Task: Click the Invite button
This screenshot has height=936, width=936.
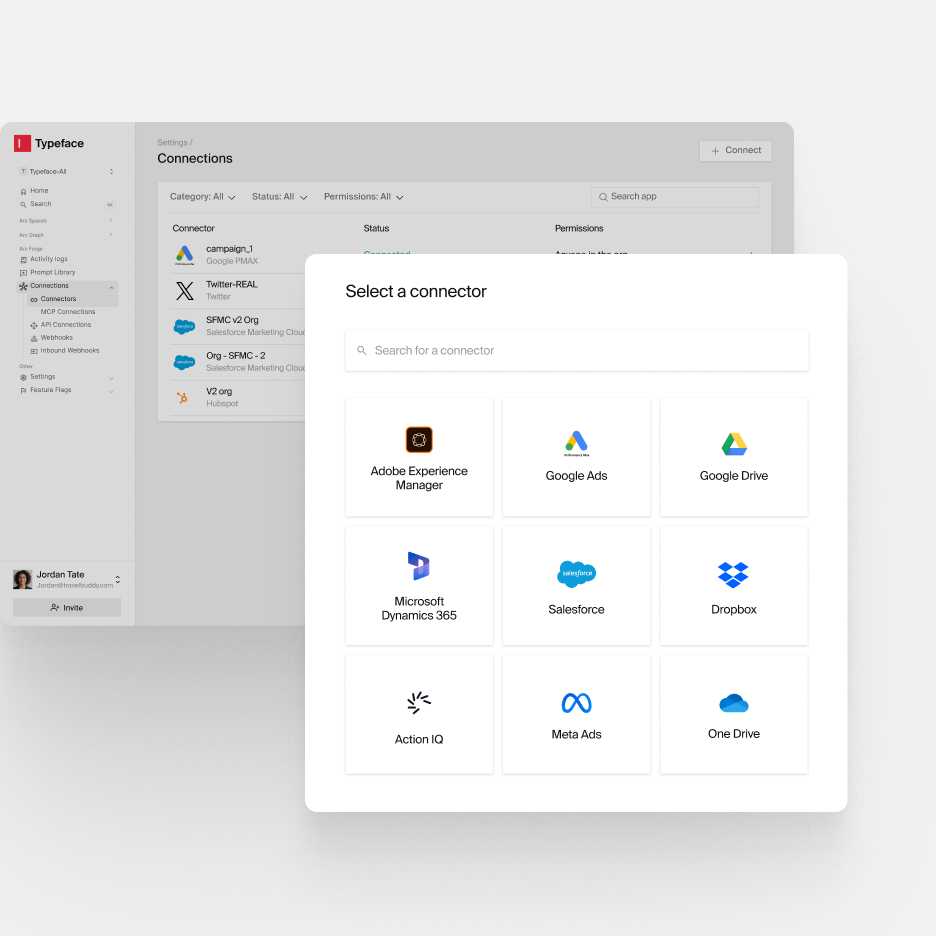Action: coord(67,608)
